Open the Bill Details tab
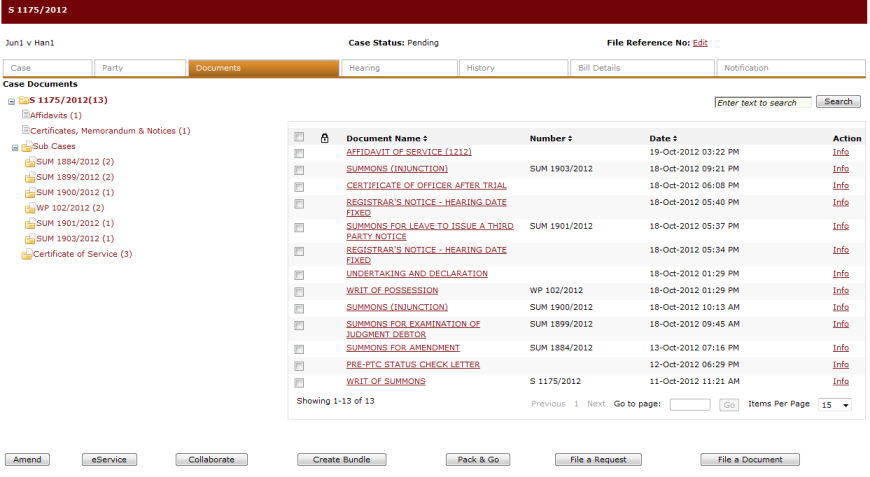 pyautogui.click(x=641, y=68)
